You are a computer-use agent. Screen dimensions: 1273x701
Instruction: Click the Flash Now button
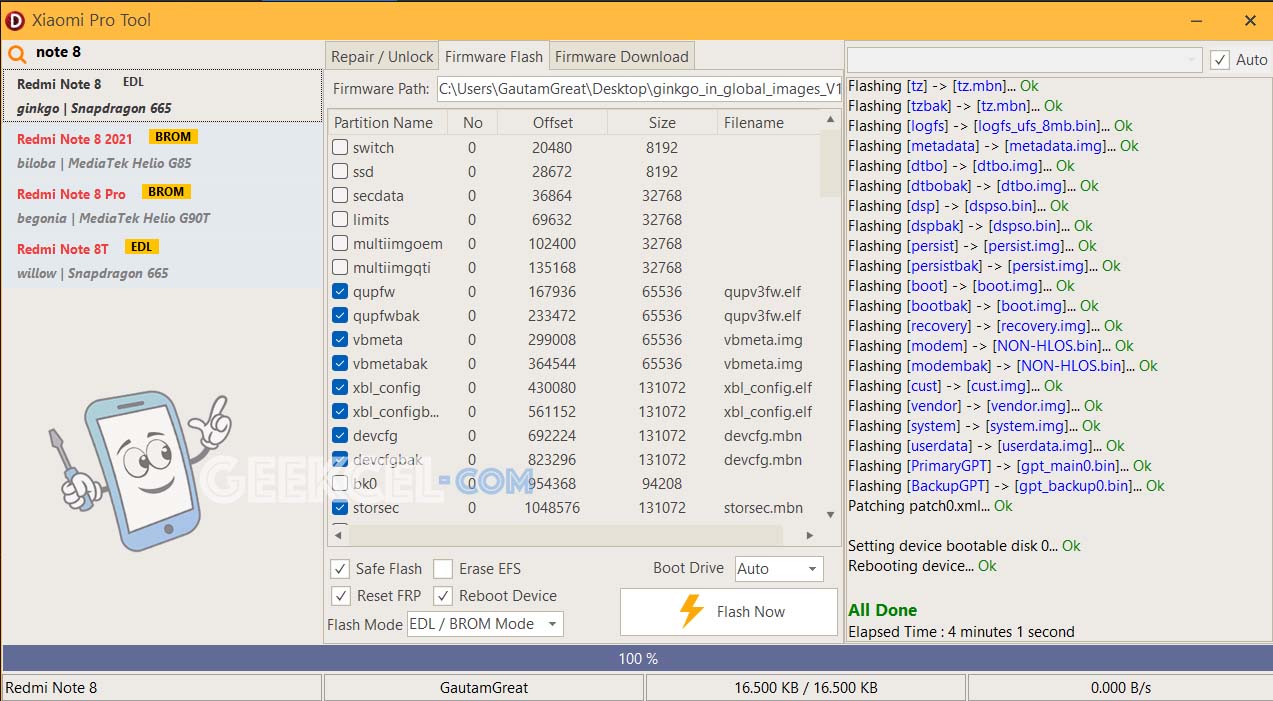click(729, 612)
